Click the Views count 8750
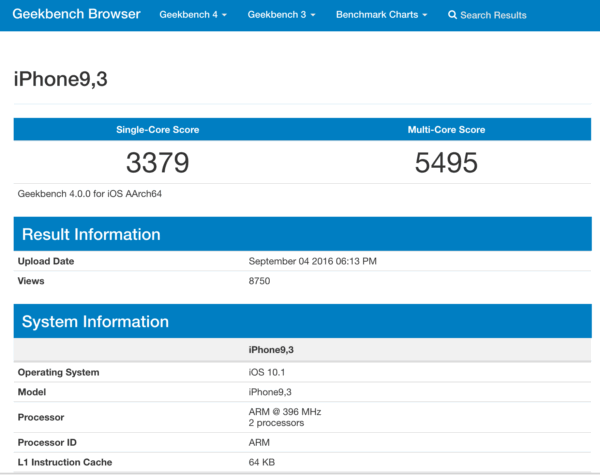Image resolution: width=600 pixels, height=475 pixels. click(259, 281)
